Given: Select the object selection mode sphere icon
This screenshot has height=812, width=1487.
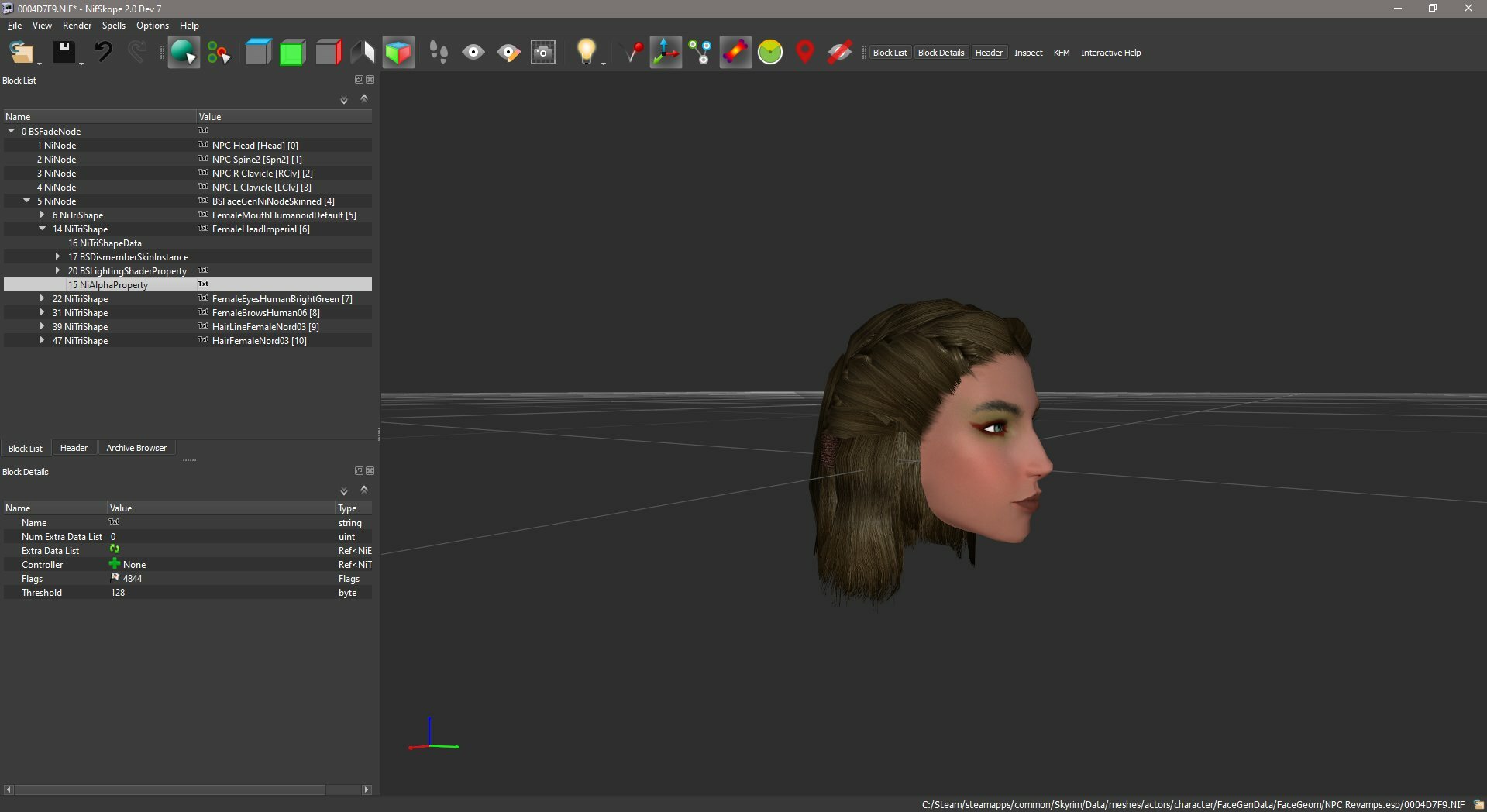Looking at the screenshot, I should pos(184,53).
